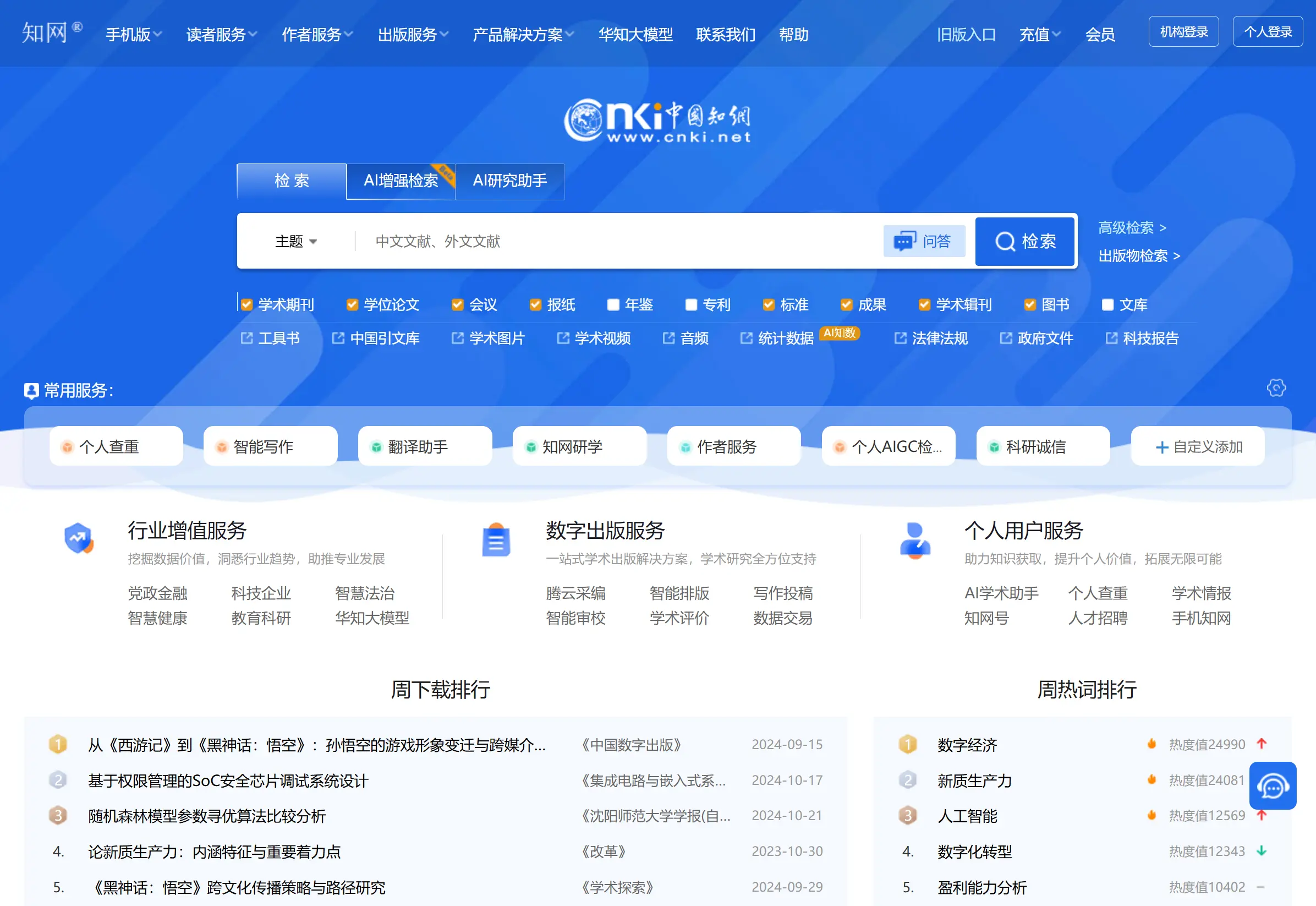Screen dimensions: 1316x906
Task: Click the 问答 chat search icon
Action: point(924,241)
